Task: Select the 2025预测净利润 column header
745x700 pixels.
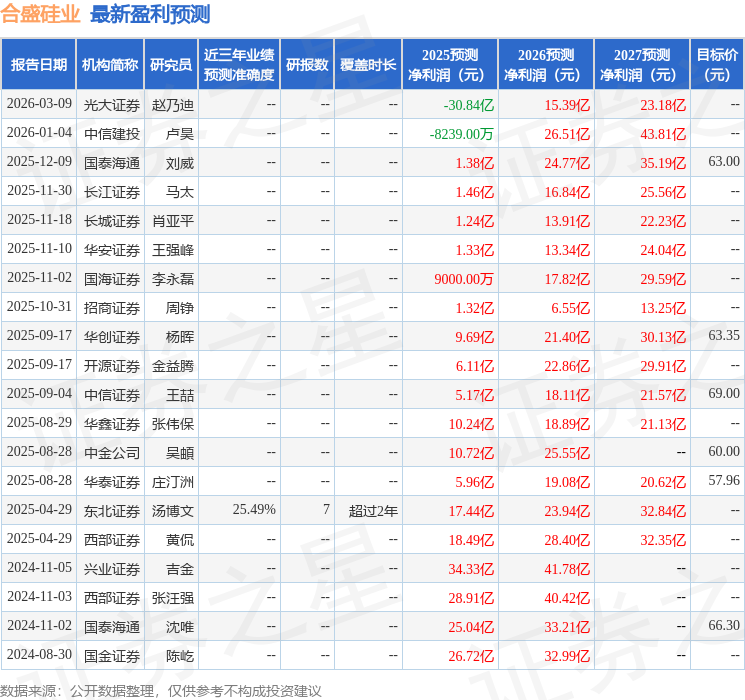Action: (449, 65)
